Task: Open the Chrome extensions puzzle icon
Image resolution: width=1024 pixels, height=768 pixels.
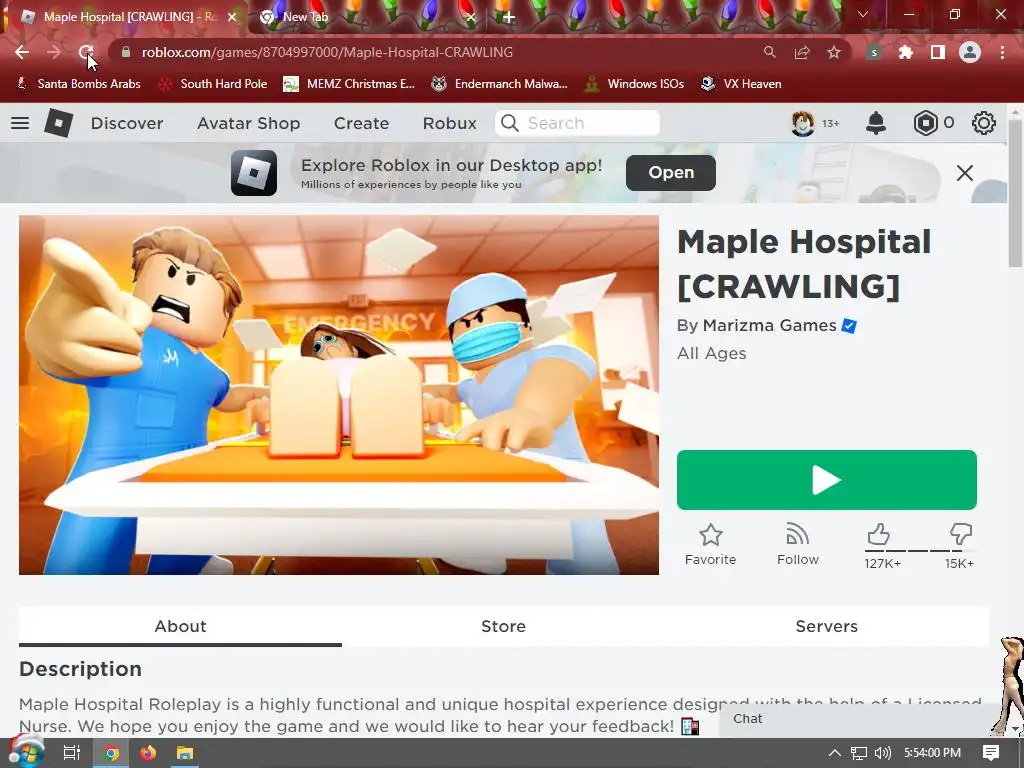Action: (x=906, y=52)
